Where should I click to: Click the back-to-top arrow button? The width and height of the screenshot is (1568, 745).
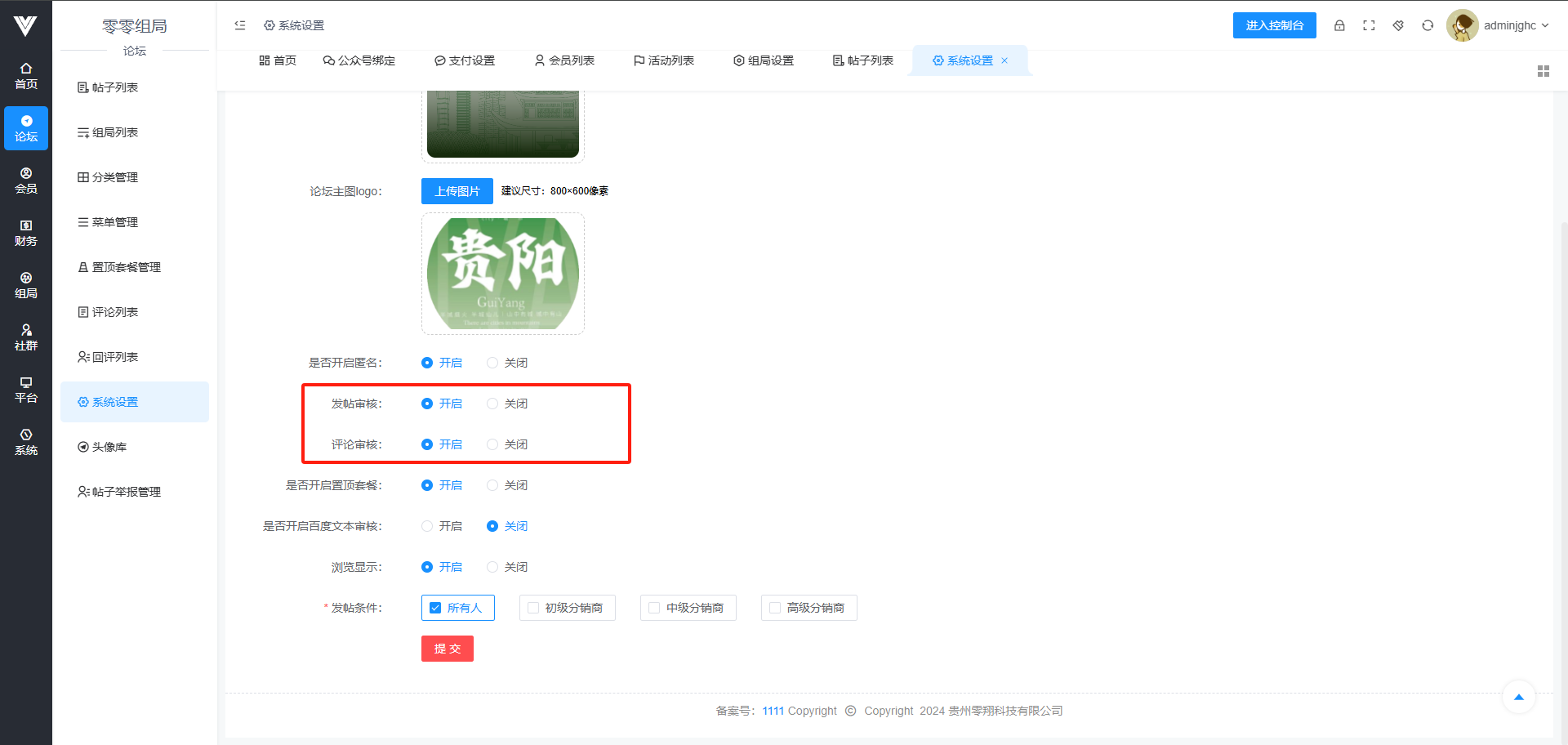(1518, 697)
